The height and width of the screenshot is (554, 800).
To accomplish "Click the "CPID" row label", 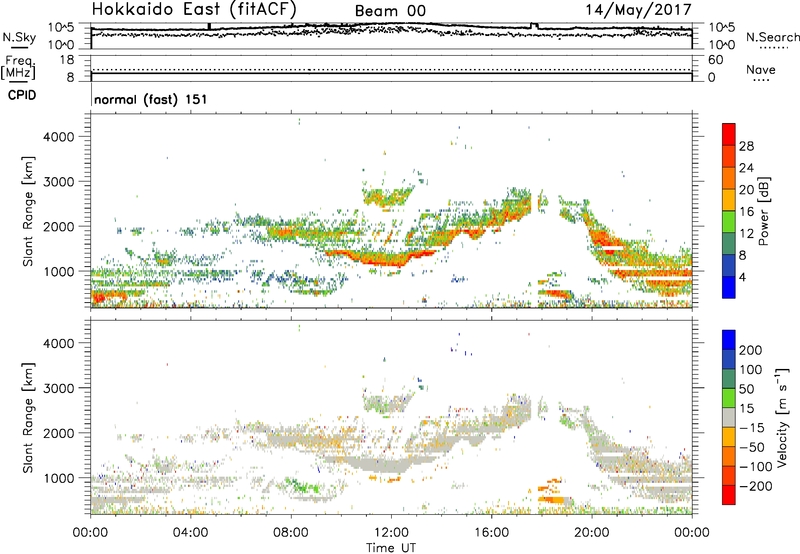I will 22,95.
